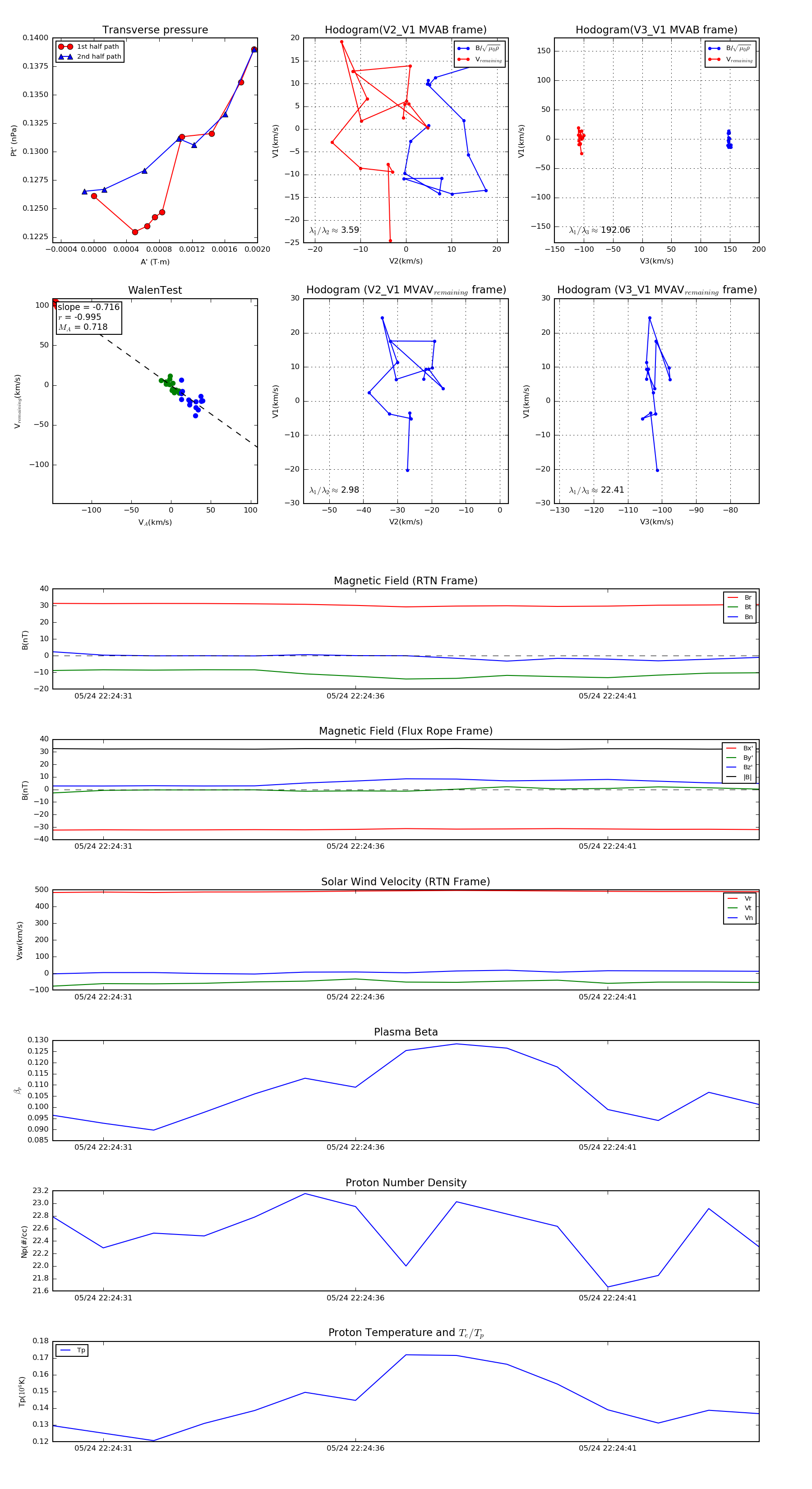812x1489 pixels.
Task: Click the blue B cluster in V3_V1 MVAB hodogram
Action: tap(729, 139)
